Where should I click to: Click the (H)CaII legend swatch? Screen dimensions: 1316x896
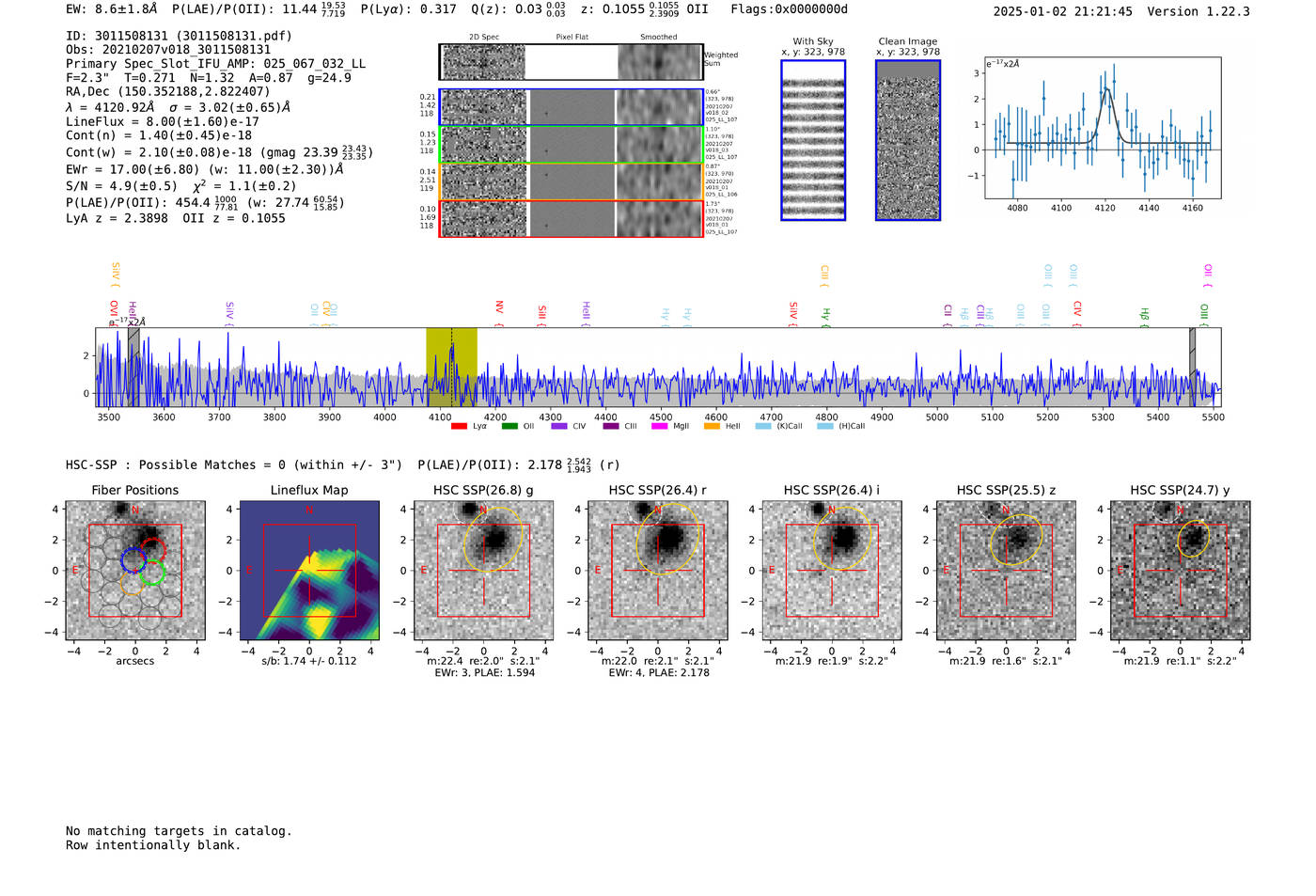825,427
